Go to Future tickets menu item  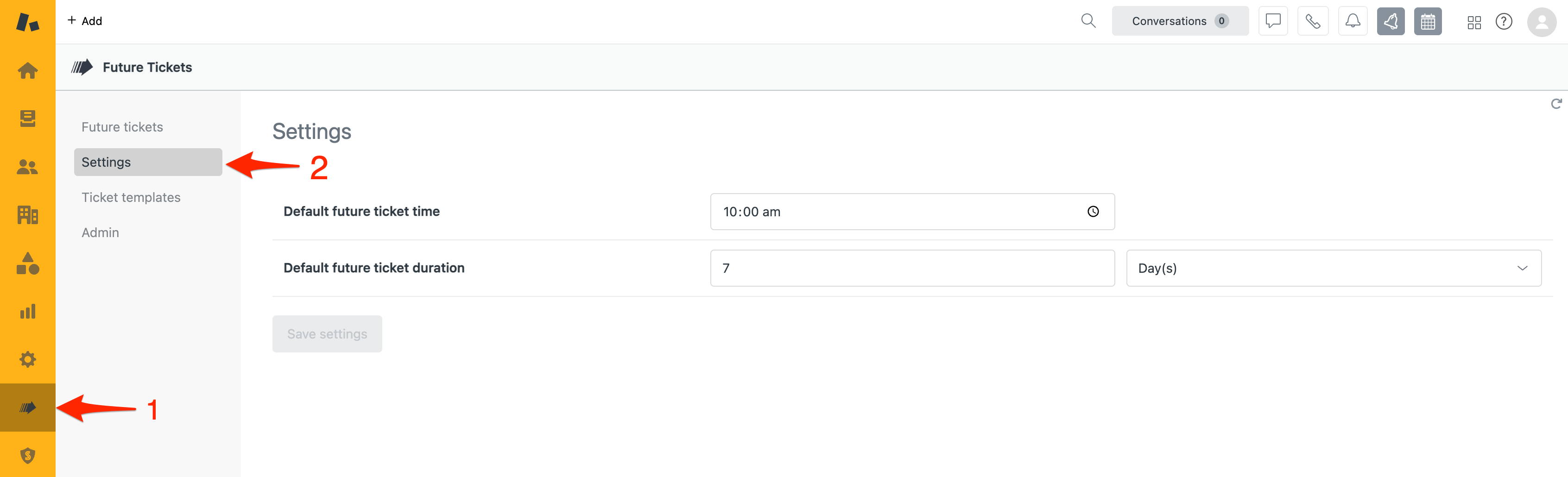pyautogui.click(x=122, y=127)
